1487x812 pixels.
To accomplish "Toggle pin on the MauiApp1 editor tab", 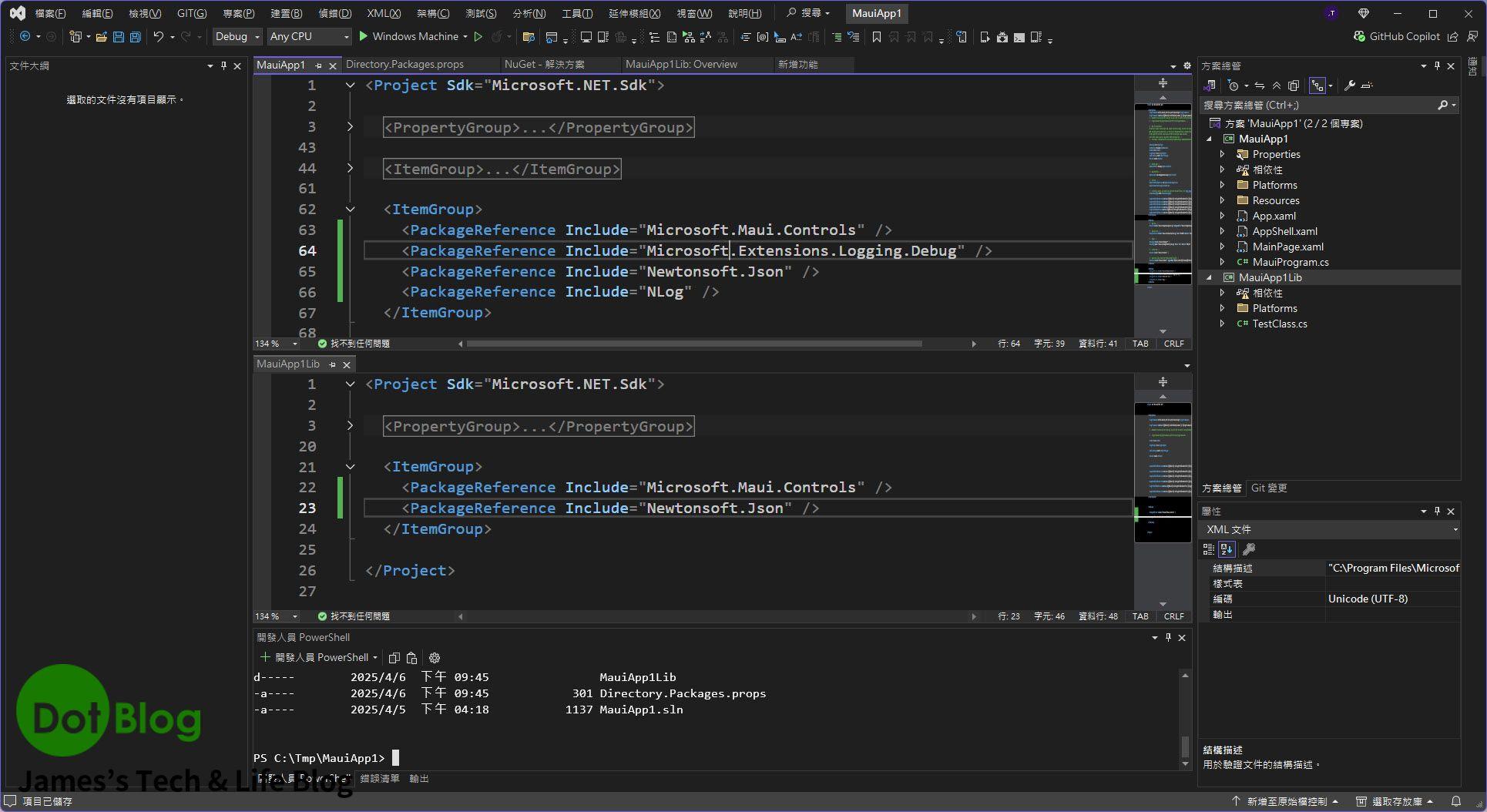I will click(x=318, y=65).
